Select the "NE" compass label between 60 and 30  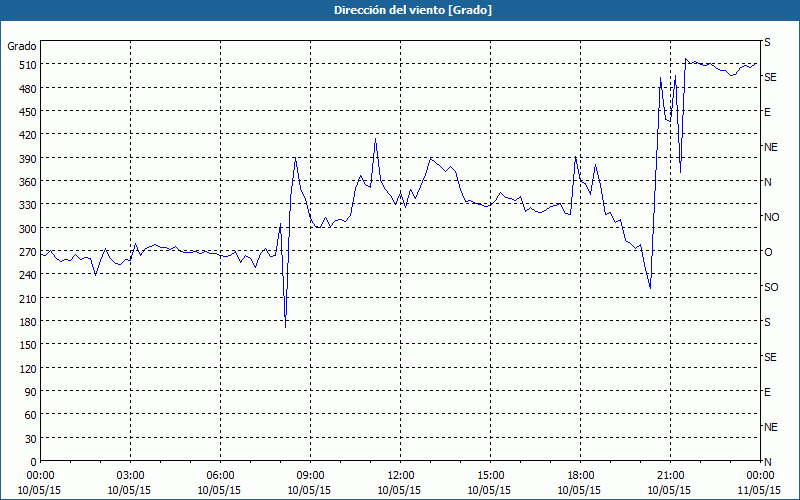771,427
